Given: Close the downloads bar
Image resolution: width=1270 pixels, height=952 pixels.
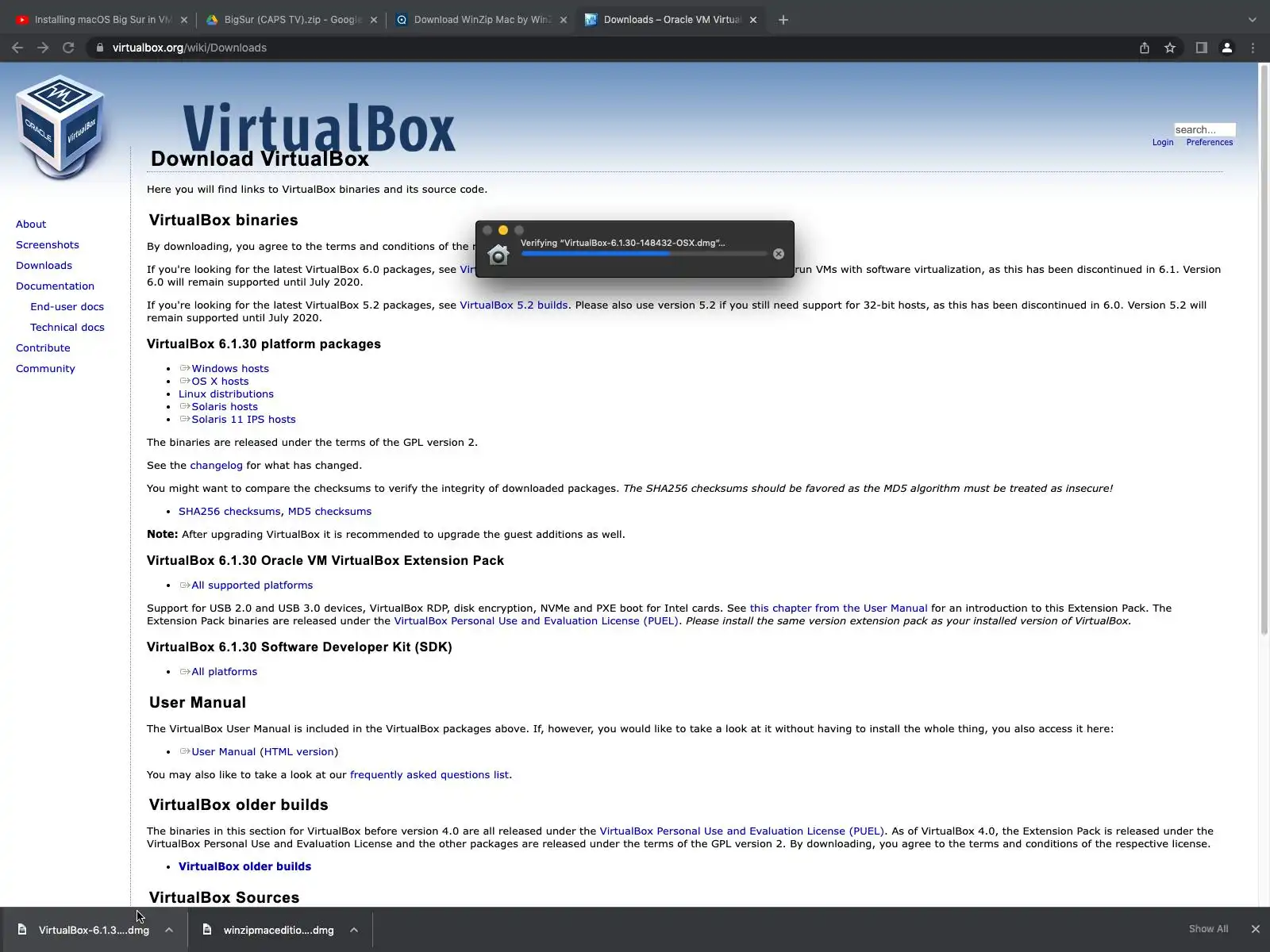Looking at the screenshot, I should coord(1256,929).
